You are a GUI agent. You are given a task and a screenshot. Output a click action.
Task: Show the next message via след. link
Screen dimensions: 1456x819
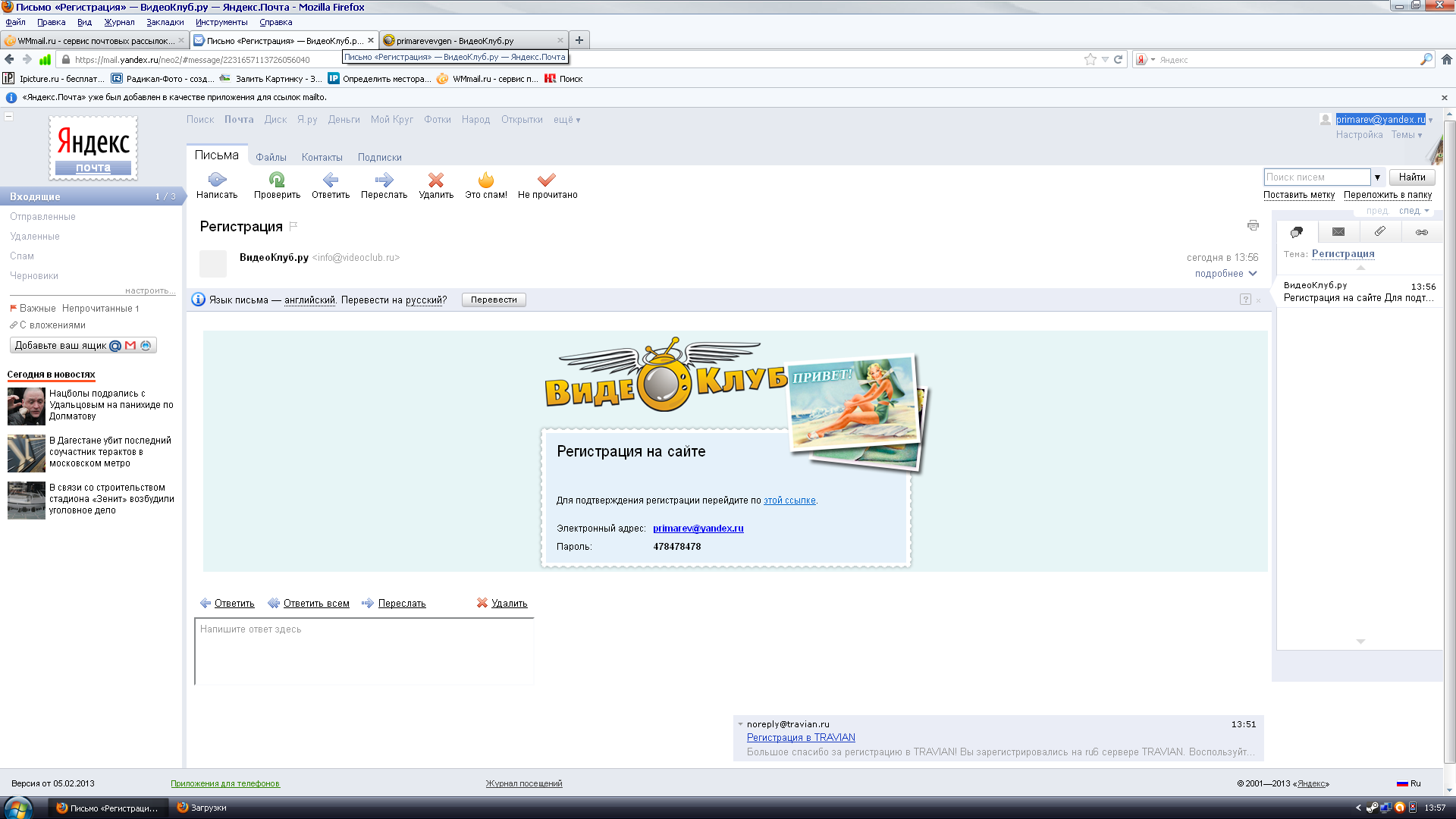(1414, 211)
